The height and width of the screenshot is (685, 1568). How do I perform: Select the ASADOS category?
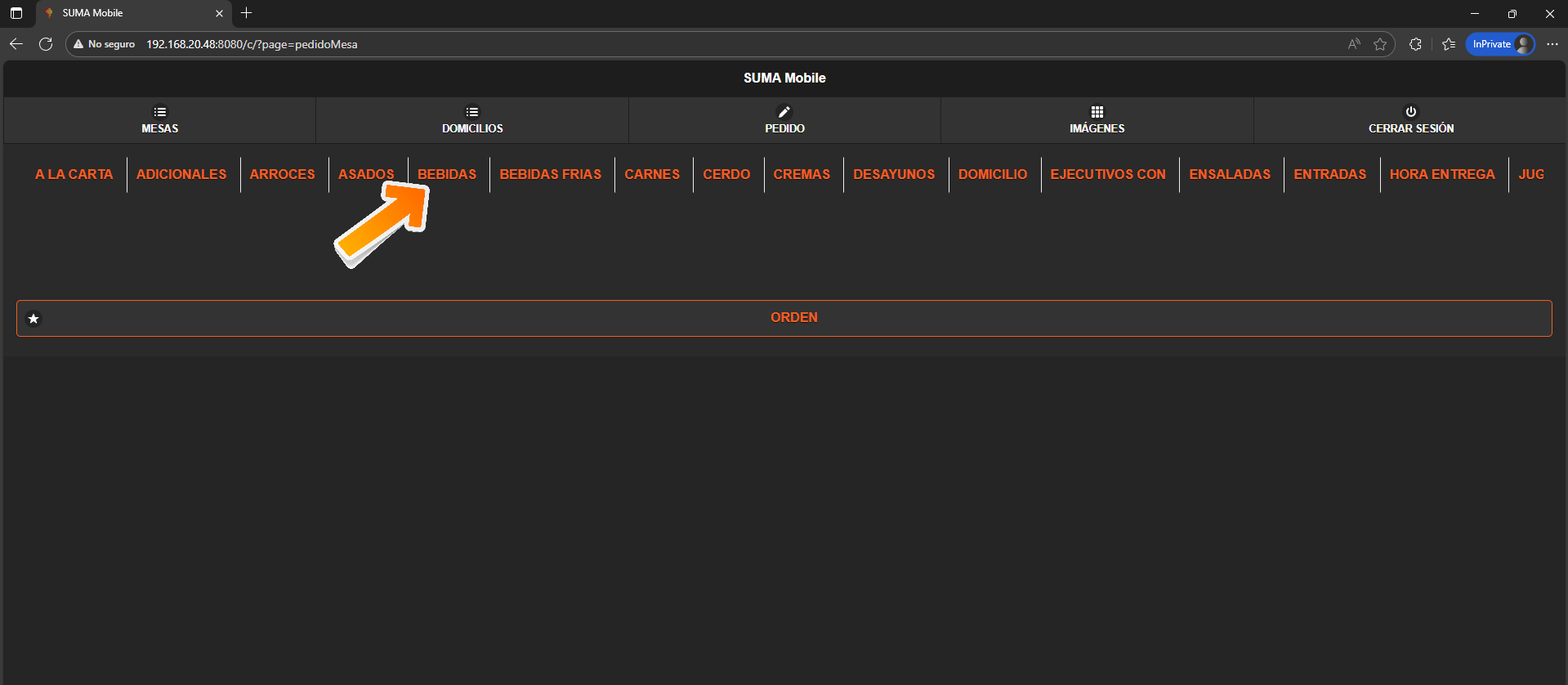[366, 174]
